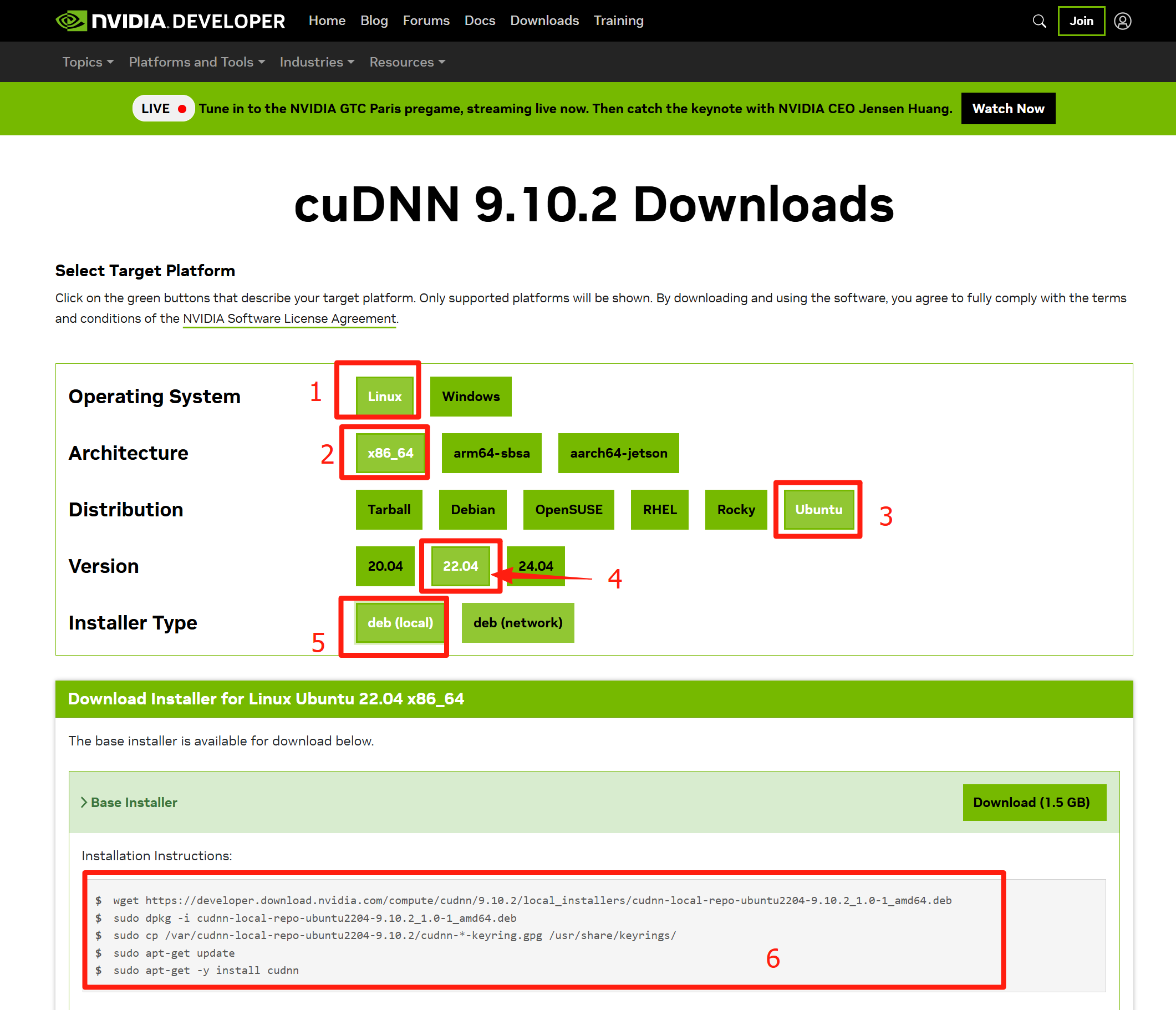Viewport: 1176px width, 1010px height.
Task: Click the user account profile icon
Action: point(1122,21)
